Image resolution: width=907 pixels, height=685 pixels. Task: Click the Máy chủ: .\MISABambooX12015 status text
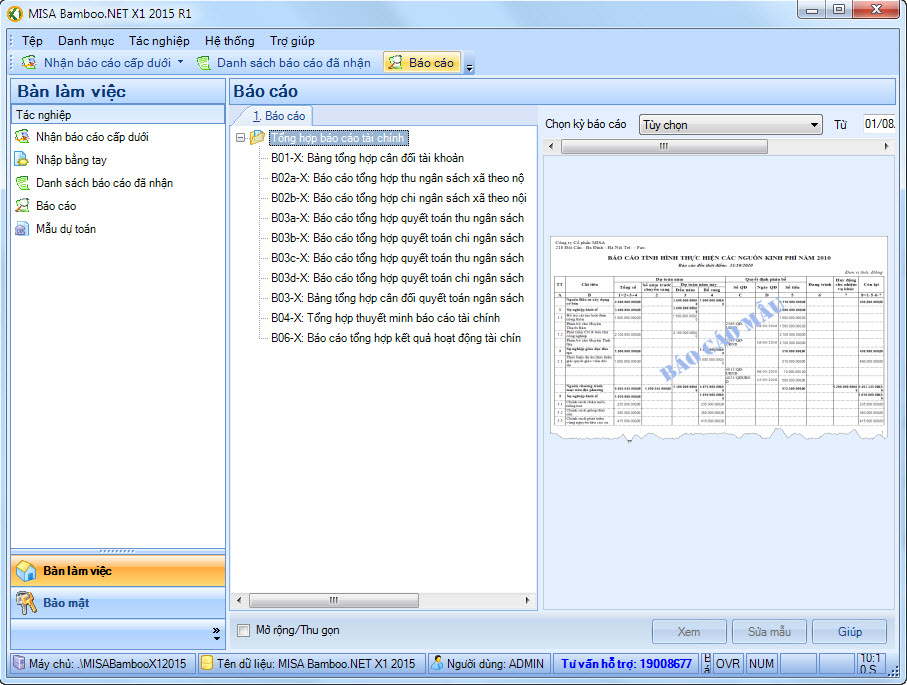click(x=108, y=664)
